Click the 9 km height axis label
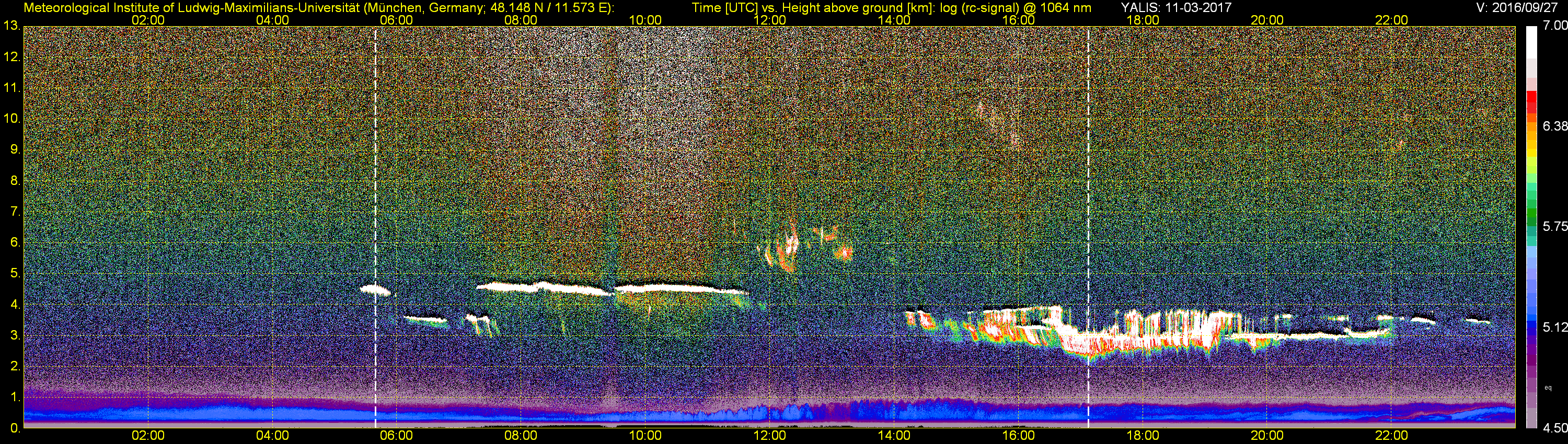Screen dimensions: 1568x444 point(15,149)
